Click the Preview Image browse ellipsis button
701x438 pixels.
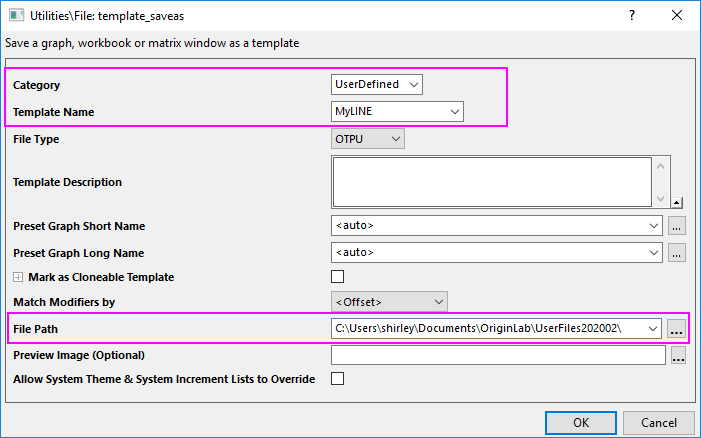(x=678, y=355)
